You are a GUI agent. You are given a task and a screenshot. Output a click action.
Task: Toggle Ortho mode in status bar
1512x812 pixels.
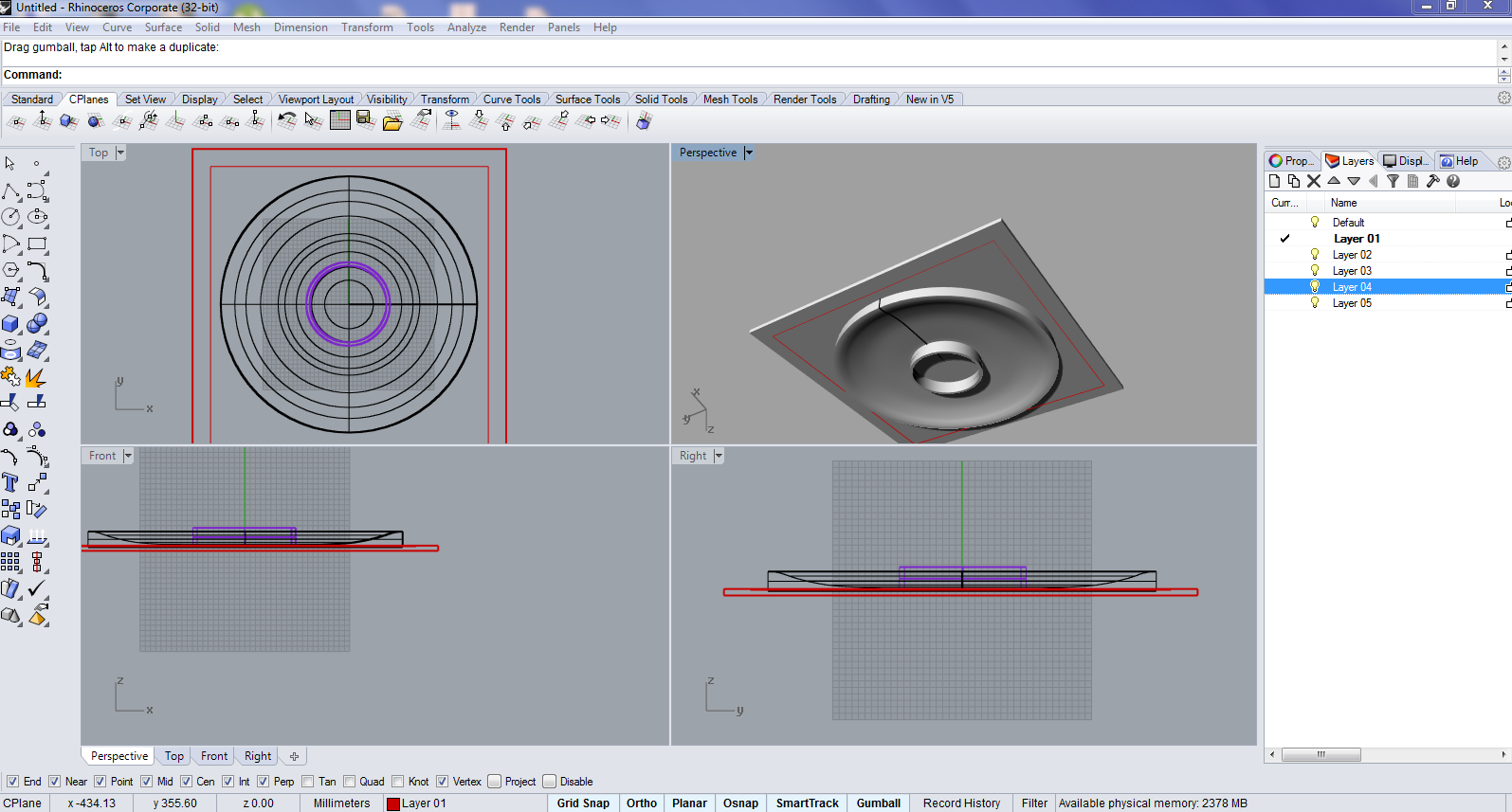click(x=642, y=803)
